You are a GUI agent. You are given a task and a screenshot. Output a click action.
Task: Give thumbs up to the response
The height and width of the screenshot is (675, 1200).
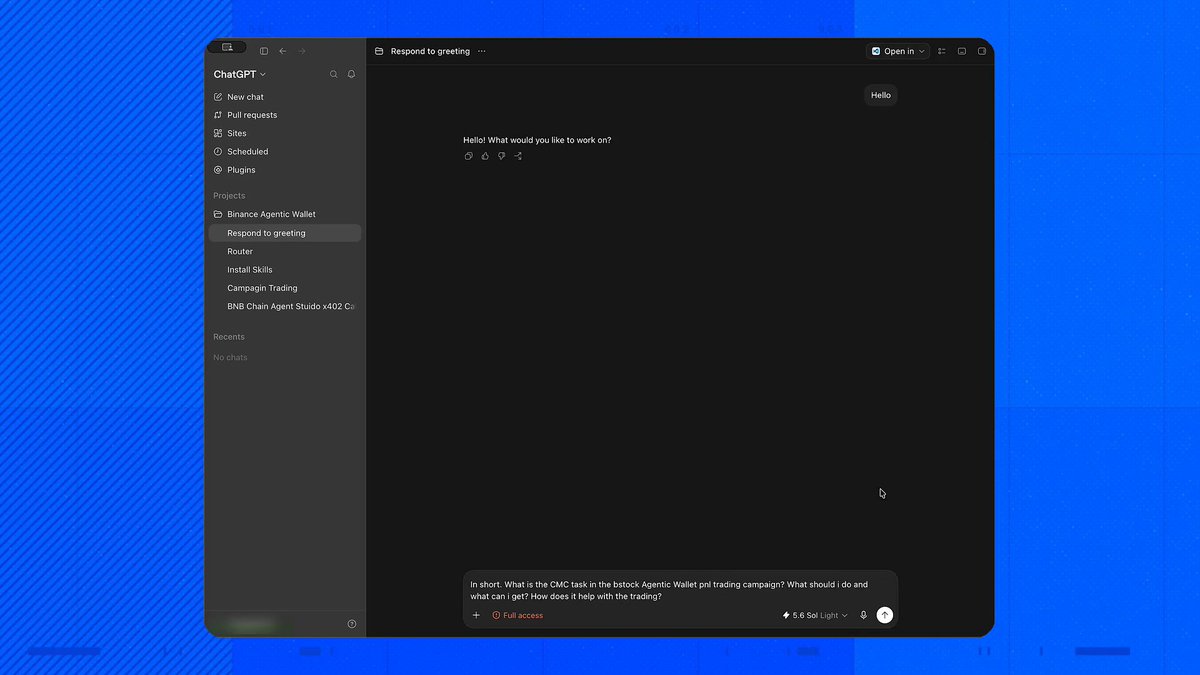coord(485,156)
